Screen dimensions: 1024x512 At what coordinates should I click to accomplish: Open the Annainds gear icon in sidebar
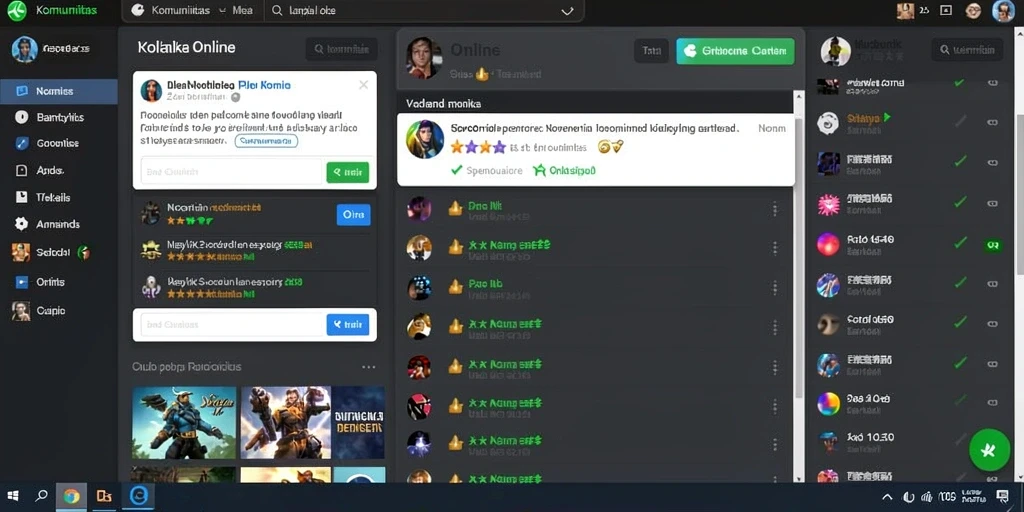click(22, 224)
